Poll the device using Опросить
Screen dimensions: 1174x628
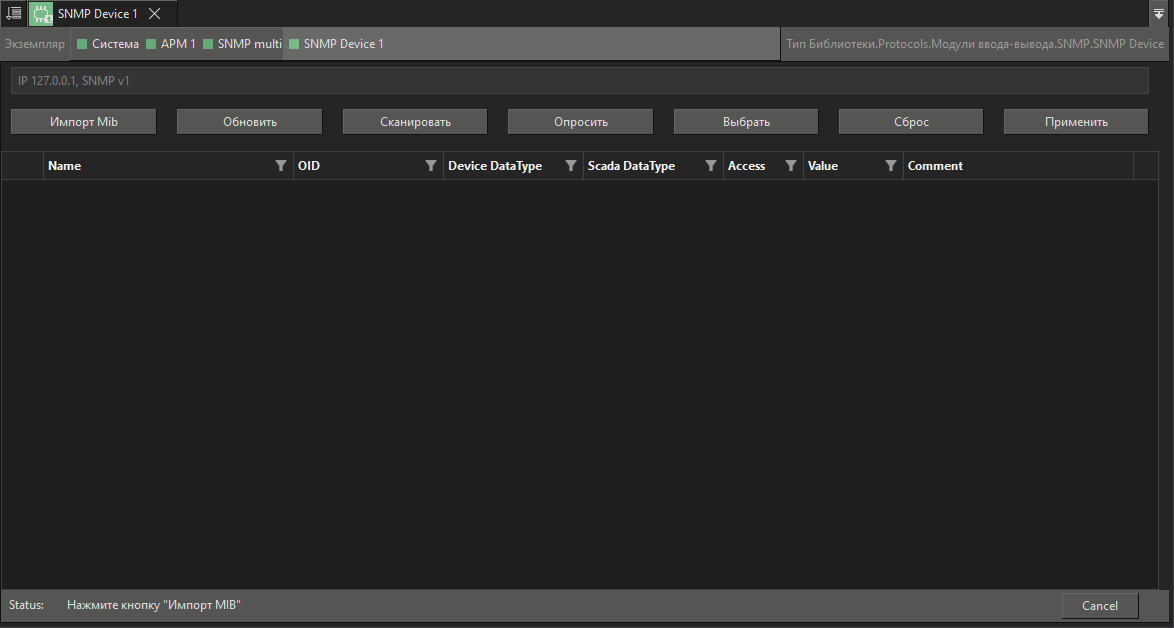[580, 121]
